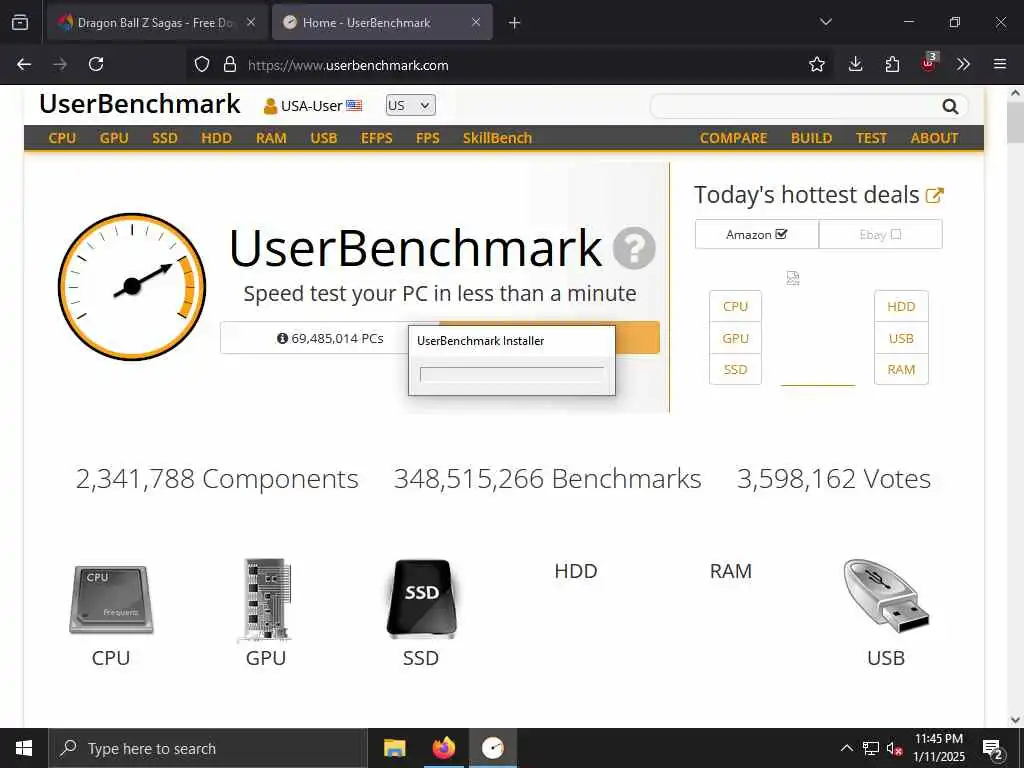The width and height of the screenshot is (1024, 768).
Task: Open the HDD category link below stats
Action: tap(575, 571)
